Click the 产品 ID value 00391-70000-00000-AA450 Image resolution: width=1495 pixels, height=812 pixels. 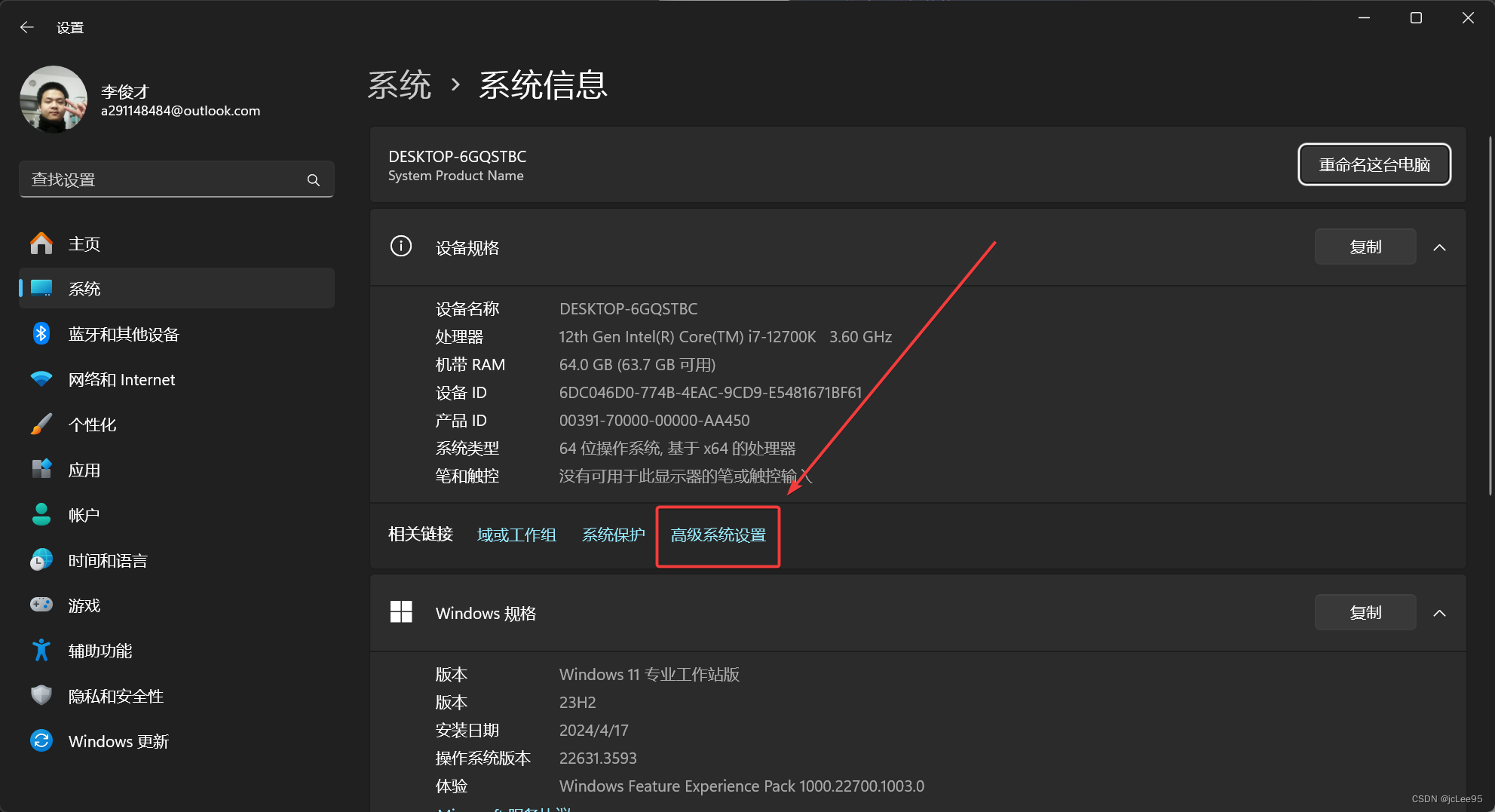click(654, 420)
